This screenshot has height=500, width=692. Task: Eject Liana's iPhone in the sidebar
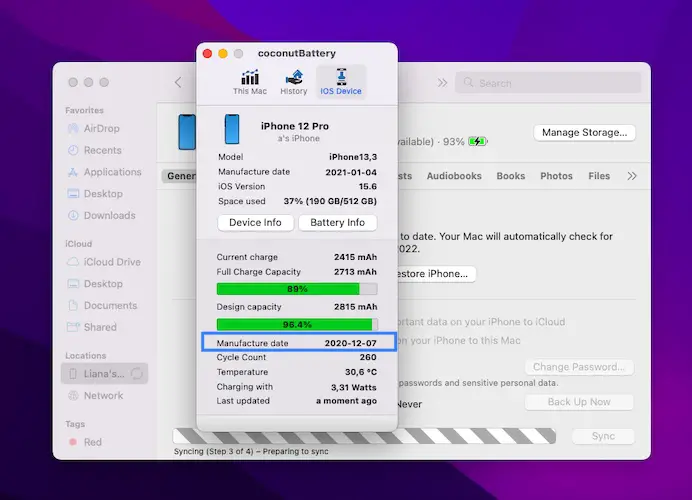click(136, 374)
